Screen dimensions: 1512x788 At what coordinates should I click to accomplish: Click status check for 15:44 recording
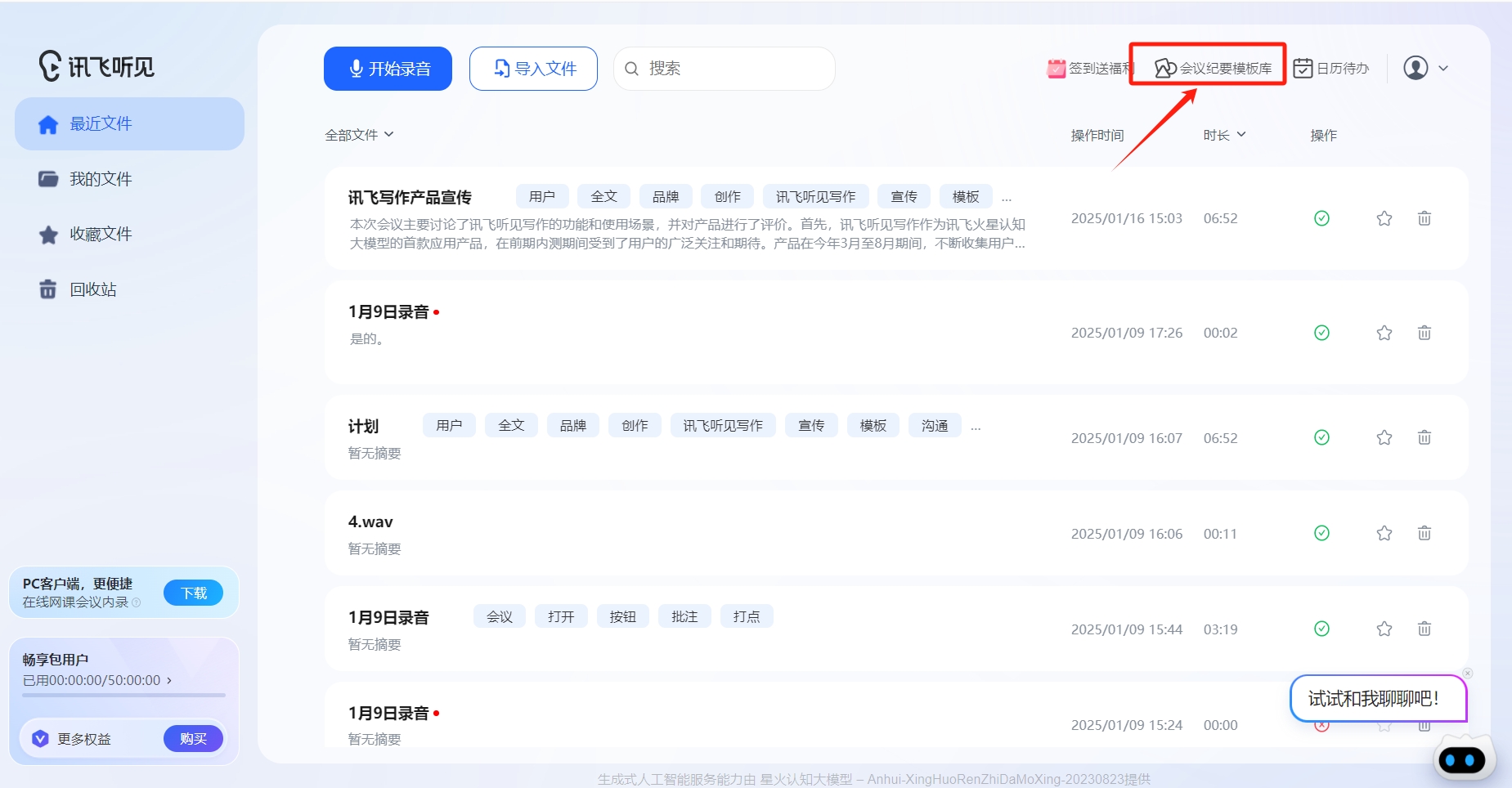[1321, 629]
